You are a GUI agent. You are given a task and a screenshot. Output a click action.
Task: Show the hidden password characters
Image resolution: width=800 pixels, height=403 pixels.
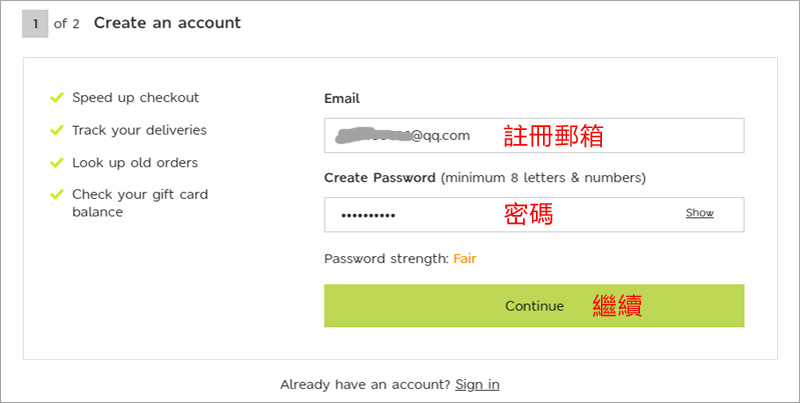point(699,213)
